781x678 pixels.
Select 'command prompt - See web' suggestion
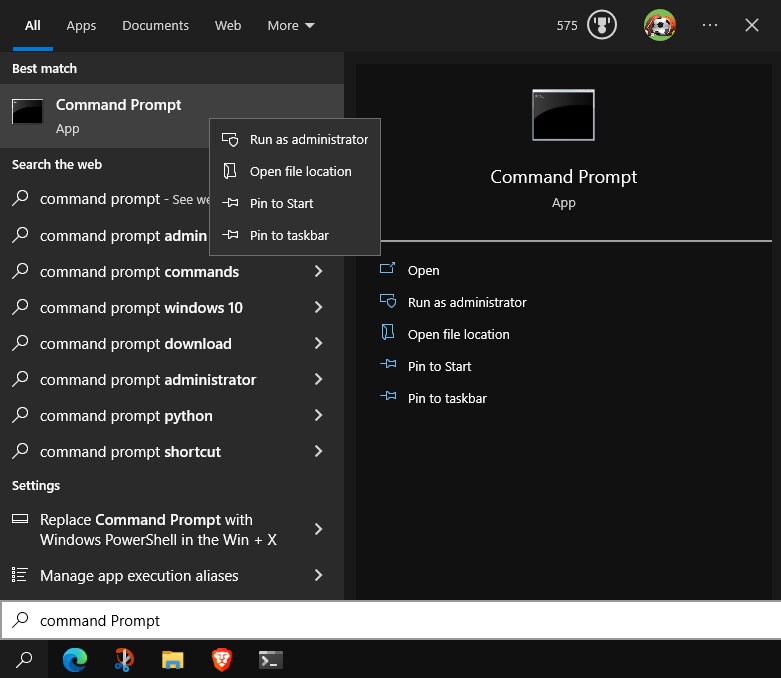pos(105,199)
